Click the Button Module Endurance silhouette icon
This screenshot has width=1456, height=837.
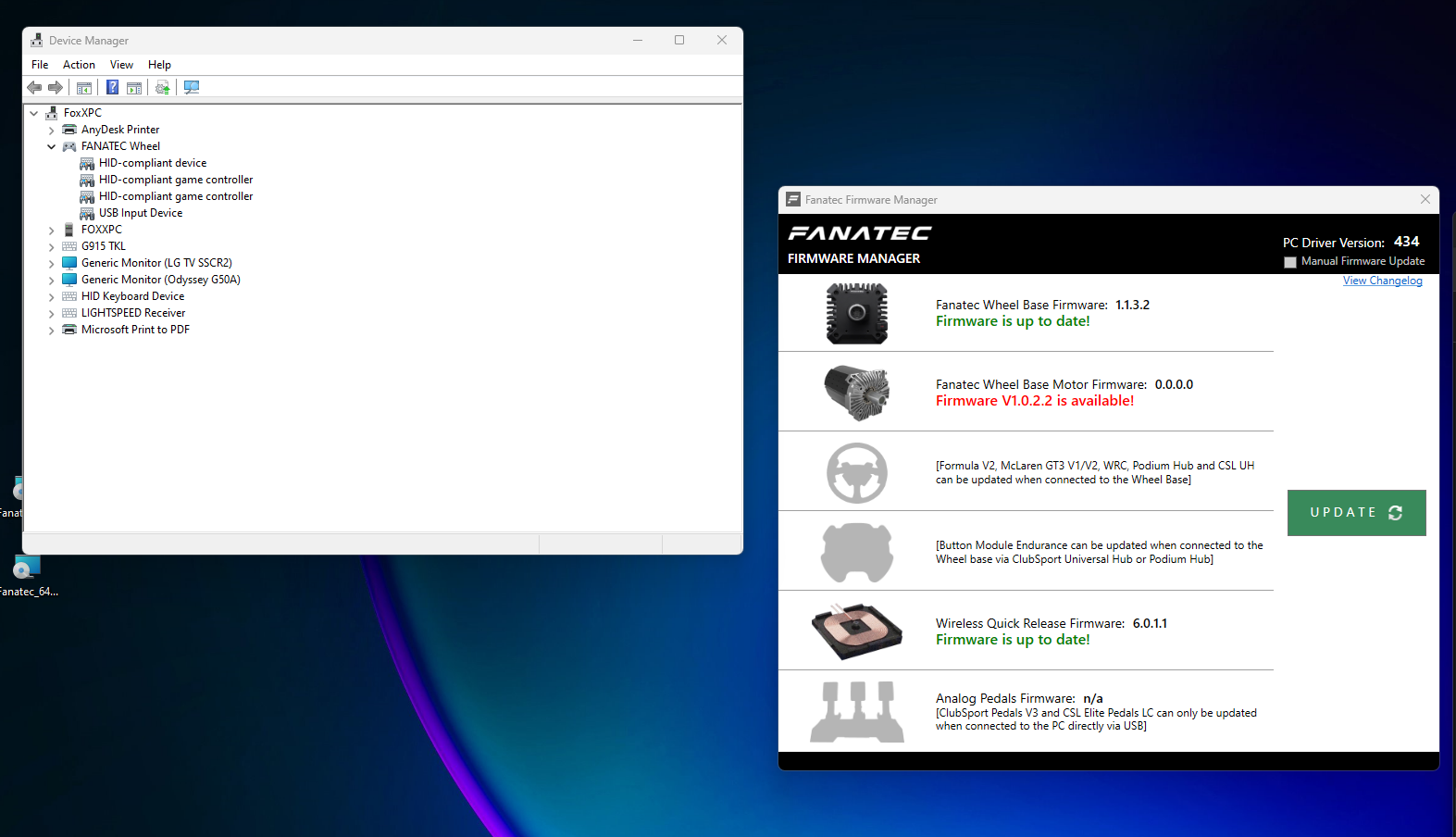pyautogui.click(x=857, y=552)
